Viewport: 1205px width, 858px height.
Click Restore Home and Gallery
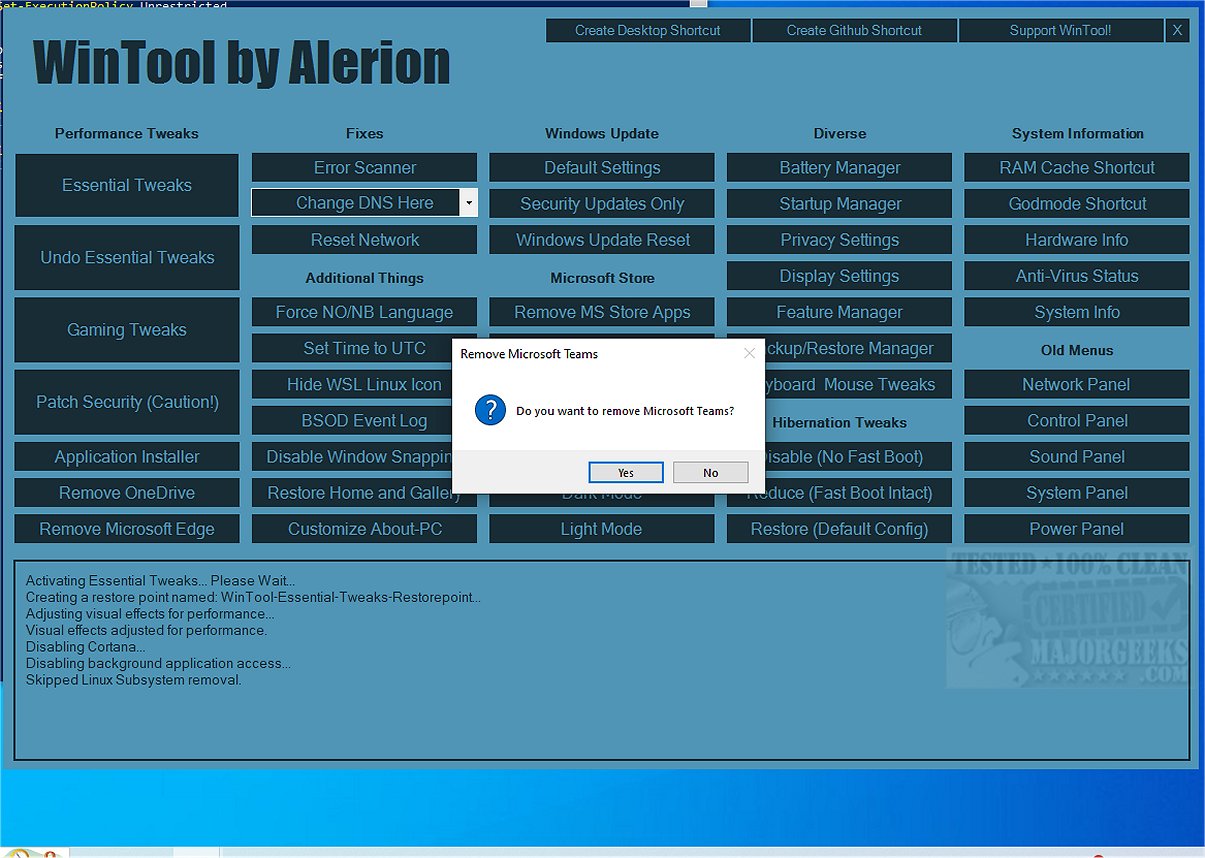pos(353,493)
